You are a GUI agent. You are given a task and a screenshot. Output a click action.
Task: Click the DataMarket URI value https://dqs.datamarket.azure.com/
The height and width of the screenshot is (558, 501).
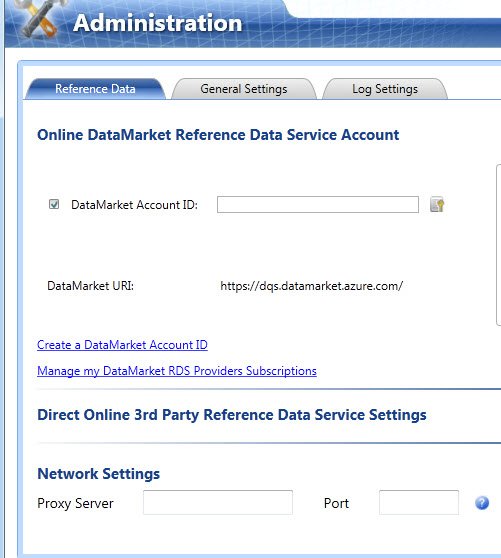click(311, 286)
